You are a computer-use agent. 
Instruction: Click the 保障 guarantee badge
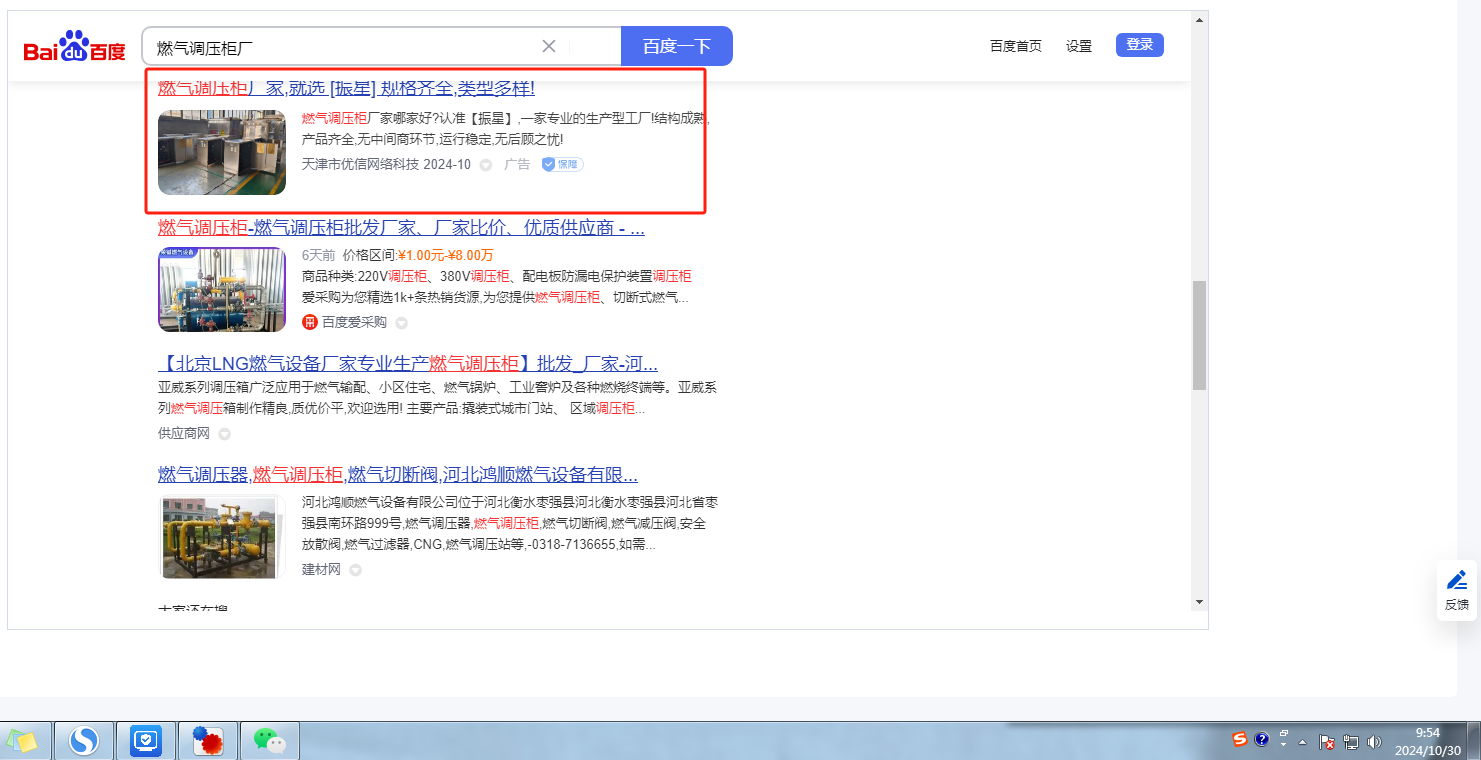click(x=562, y=164)
